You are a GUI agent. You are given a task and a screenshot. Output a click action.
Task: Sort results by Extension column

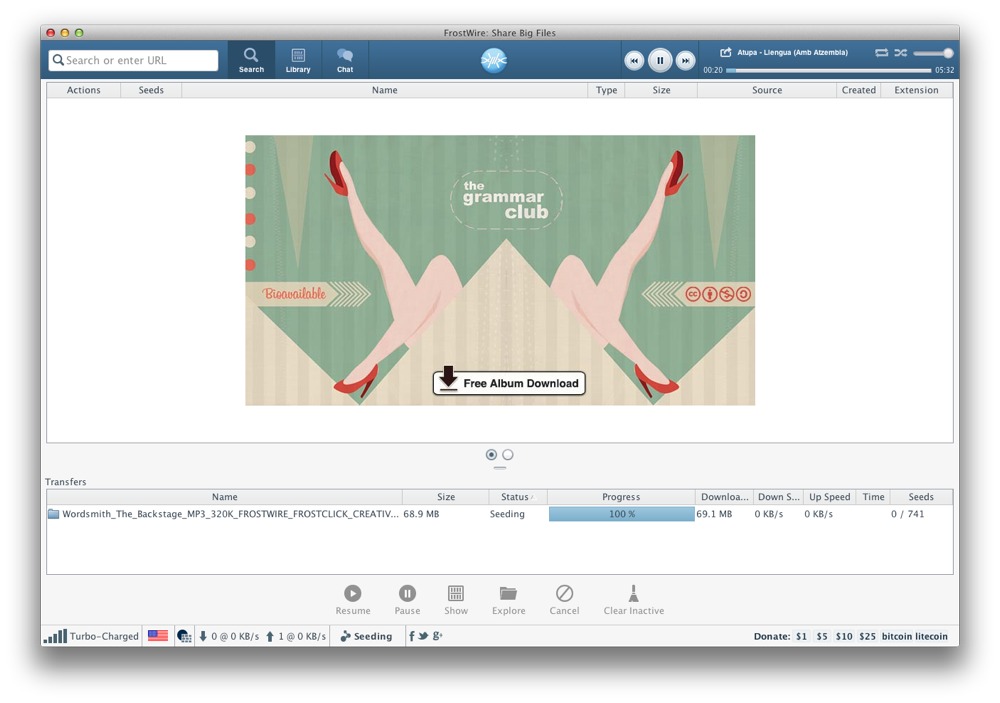tap(916, 90)
